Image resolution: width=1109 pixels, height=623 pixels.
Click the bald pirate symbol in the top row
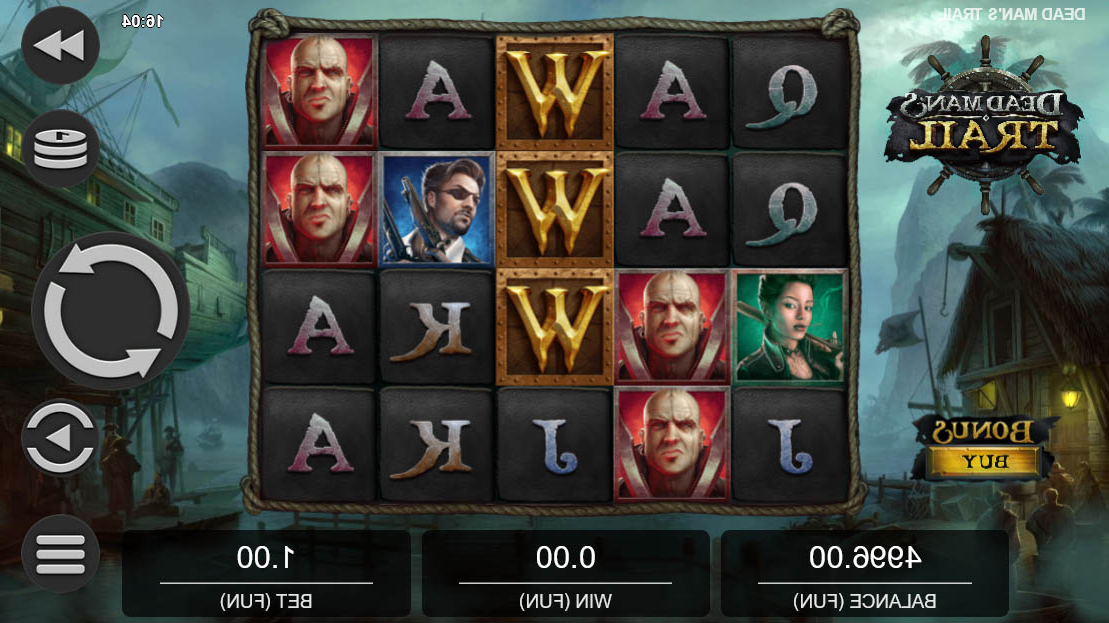(319, 92)
